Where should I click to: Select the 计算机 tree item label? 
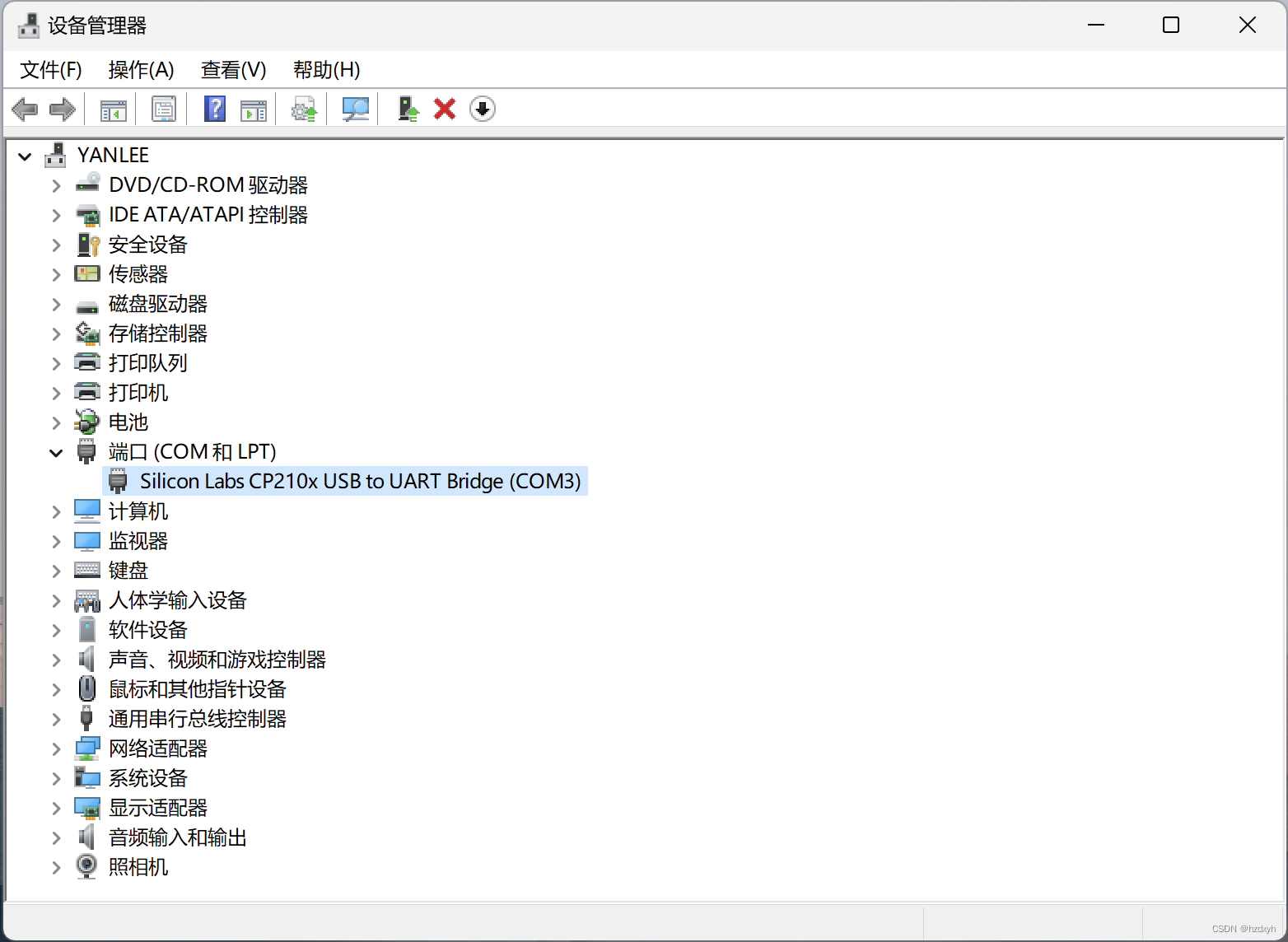[138, 511]
